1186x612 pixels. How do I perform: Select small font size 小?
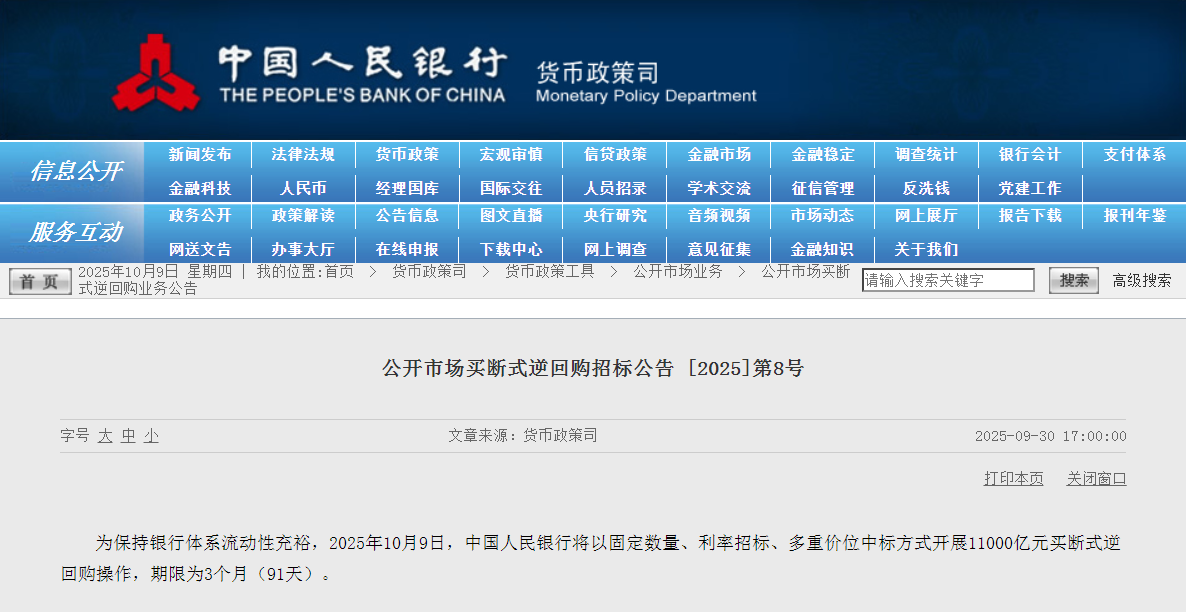click(x=151, y=436)
